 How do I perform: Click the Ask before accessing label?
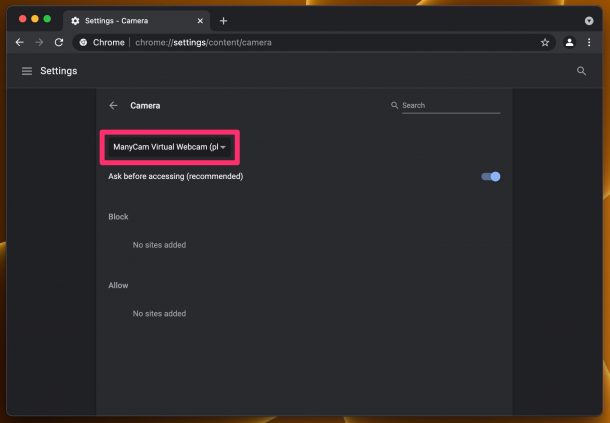pos(175,176)
